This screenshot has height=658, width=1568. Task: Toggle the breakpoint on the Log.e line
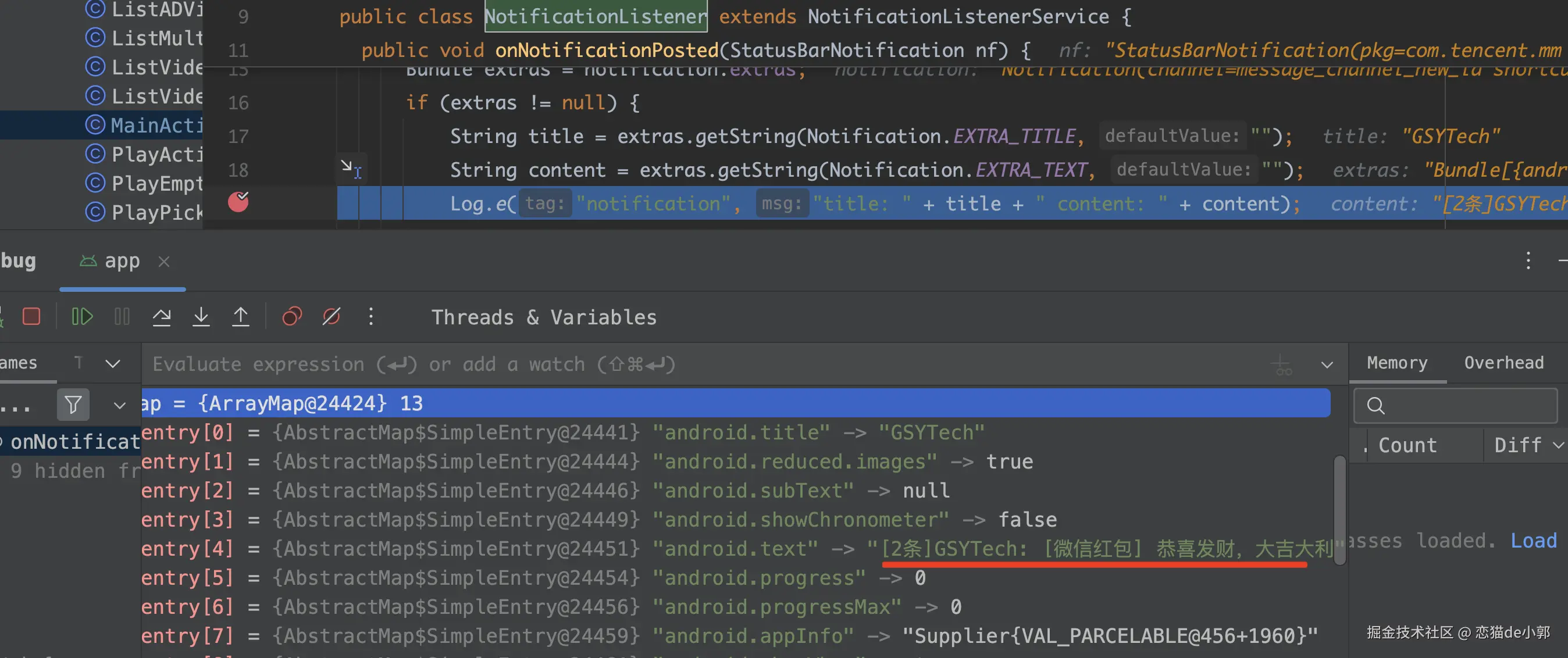pyautogui.click(x=238, y=202)
